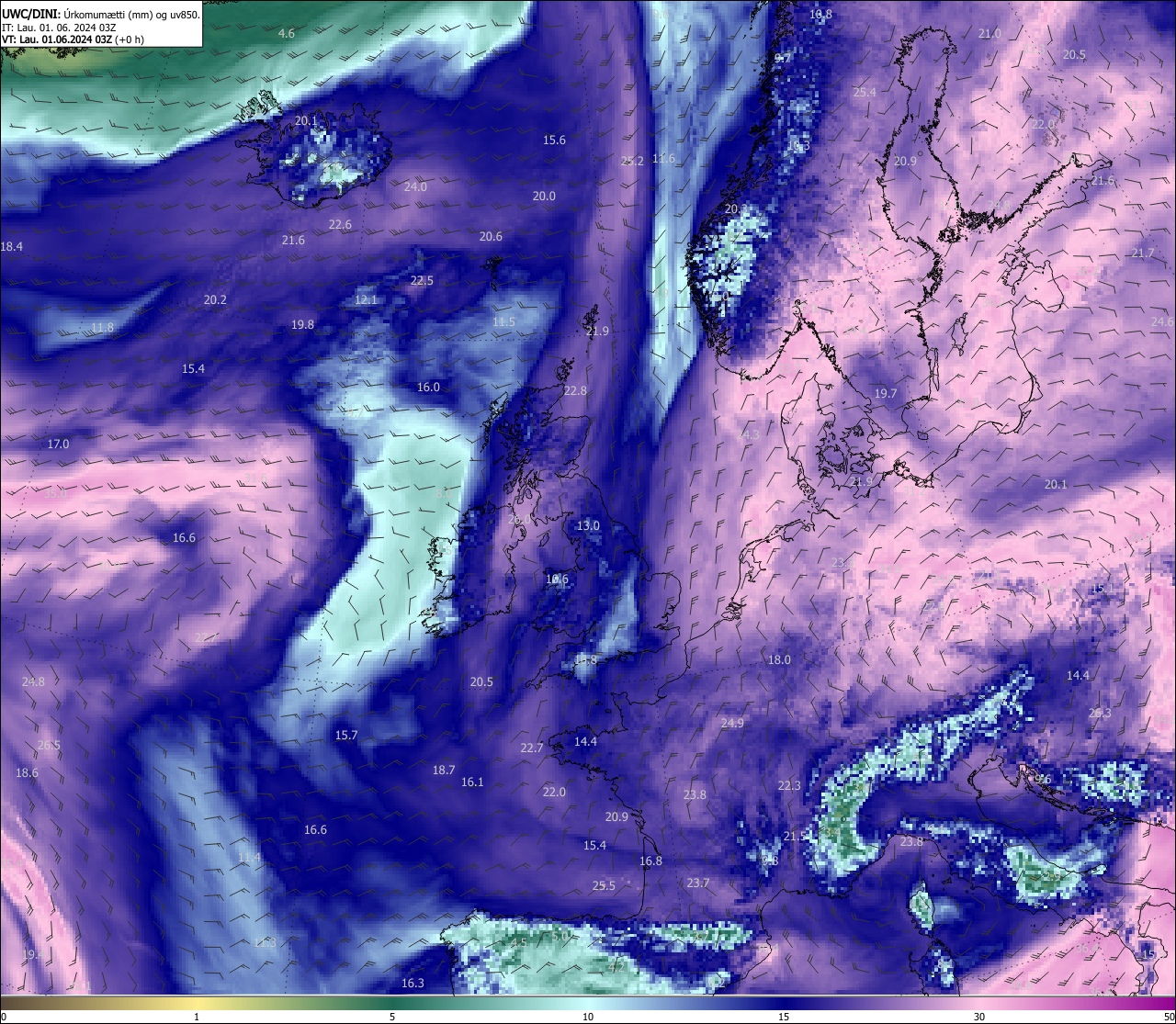Click the 22.3 value label

(789, 785)
